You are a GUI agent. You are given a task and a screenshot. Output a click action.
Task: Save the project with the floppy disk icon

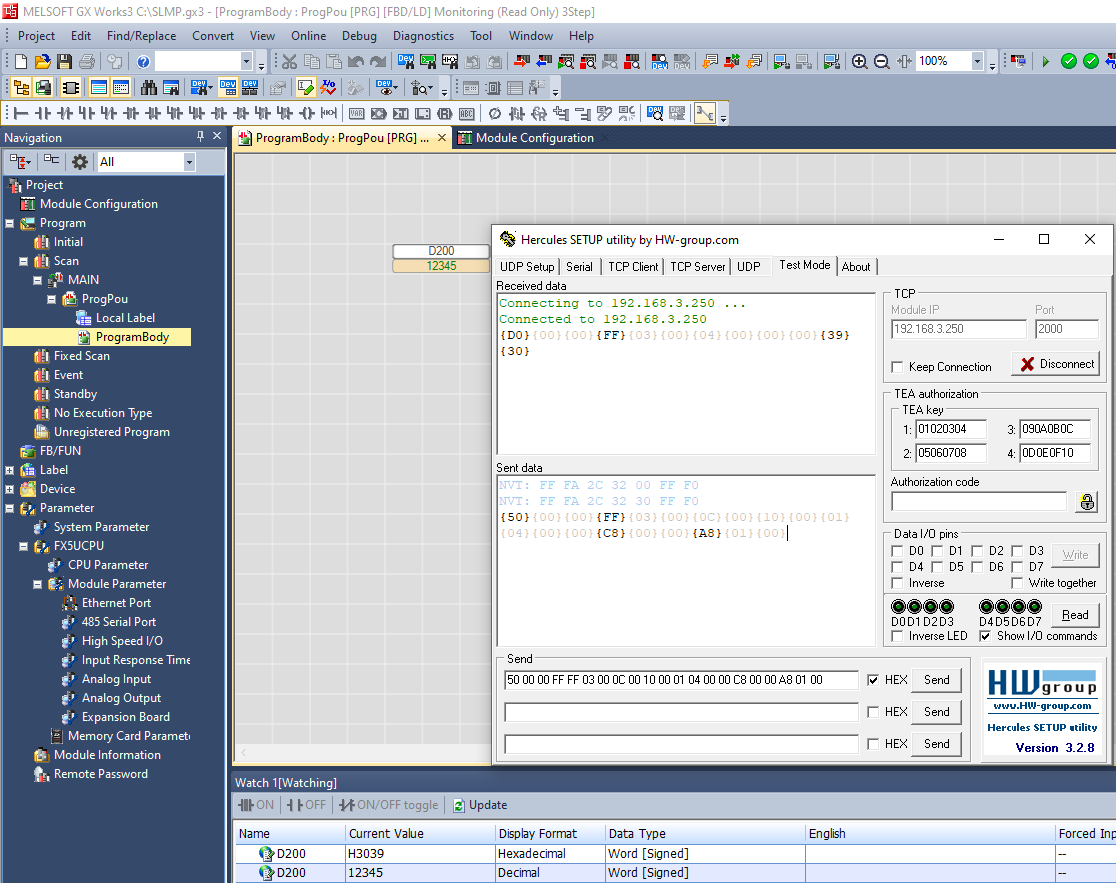[x=64, y=62]
